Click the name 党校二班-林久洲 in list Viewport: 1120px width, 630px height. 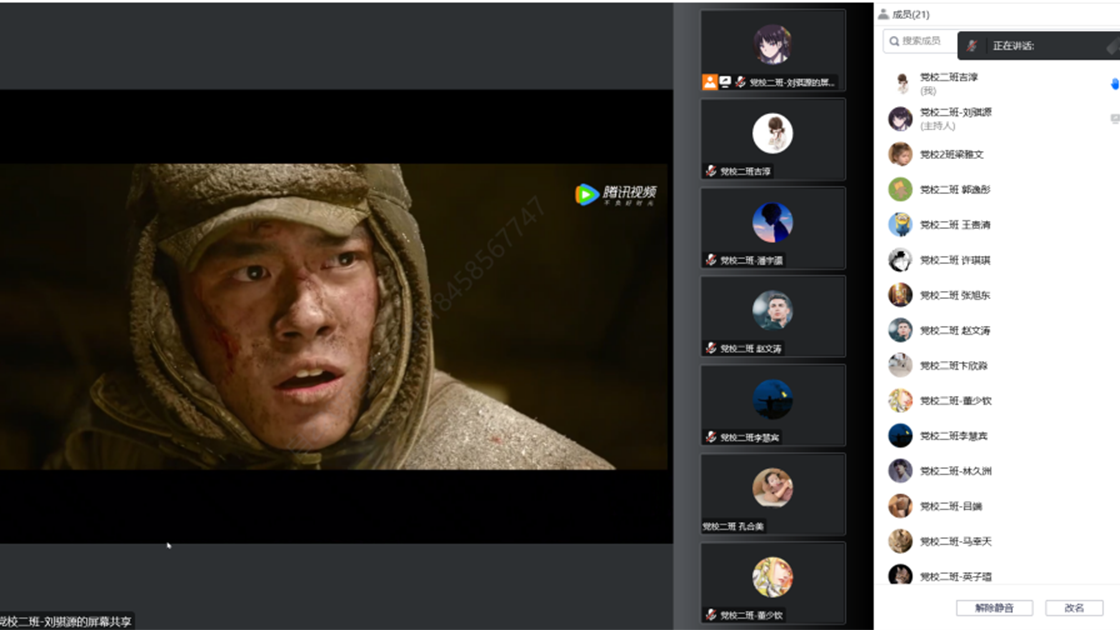click(956, 471)
